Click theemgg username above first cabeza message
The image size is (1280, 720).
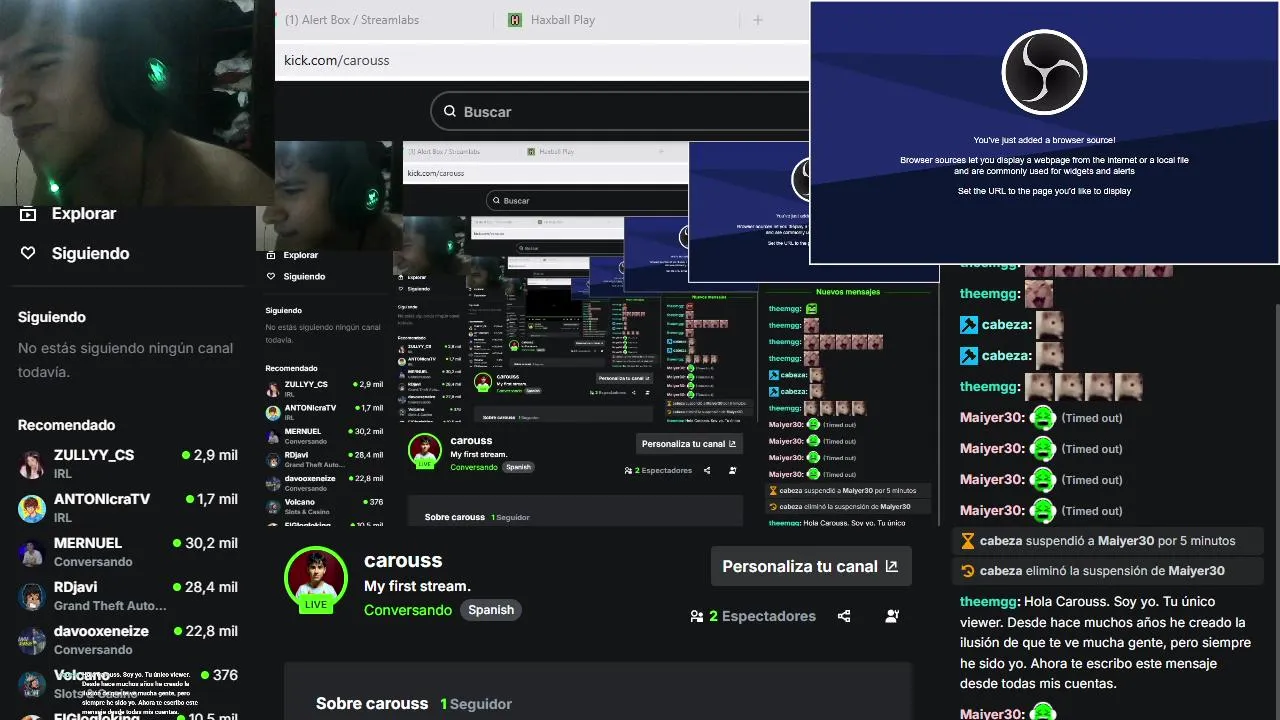point(990,294)
